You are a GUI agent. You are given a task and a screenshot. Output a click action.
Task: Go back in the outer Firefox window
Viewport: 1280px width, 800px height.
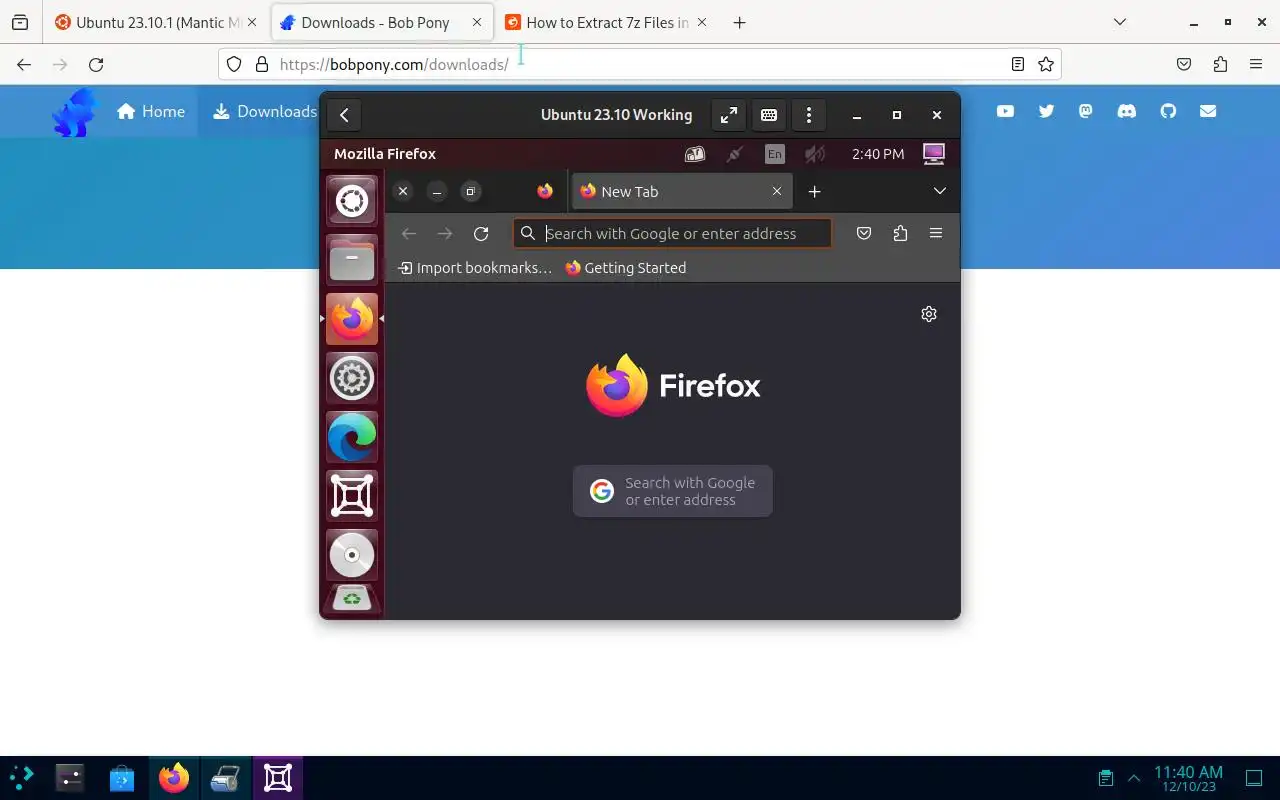pyautogui.click(x=24, y=64)
